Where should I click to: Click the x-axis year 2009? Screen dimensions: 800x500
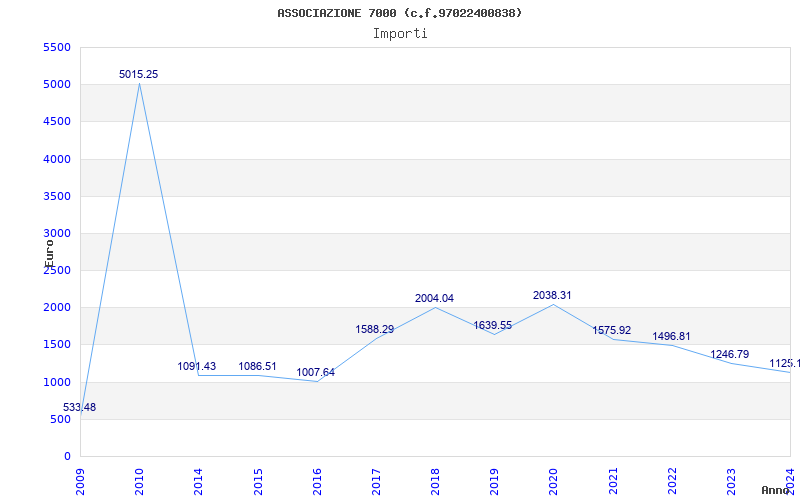tap(80, 481)
